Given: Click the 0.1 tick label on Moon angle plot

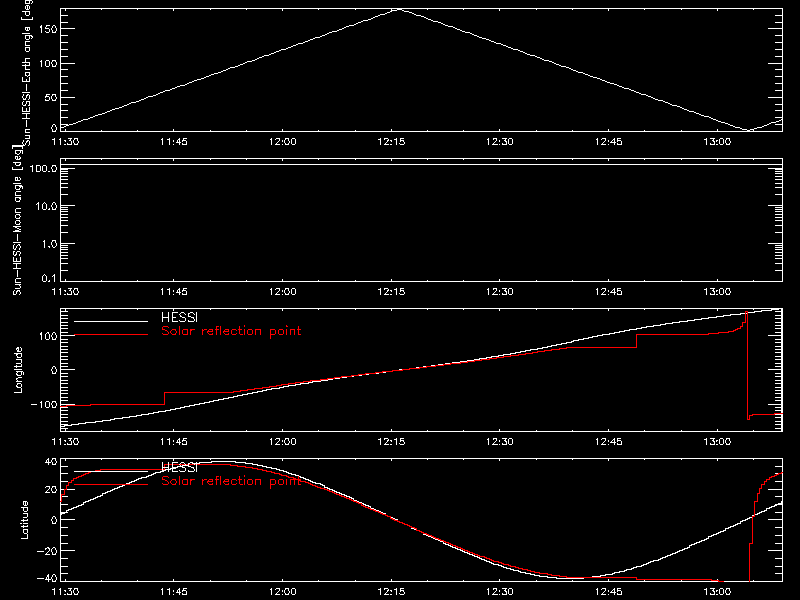Looking at the screenshot, I should pos(49,278).
